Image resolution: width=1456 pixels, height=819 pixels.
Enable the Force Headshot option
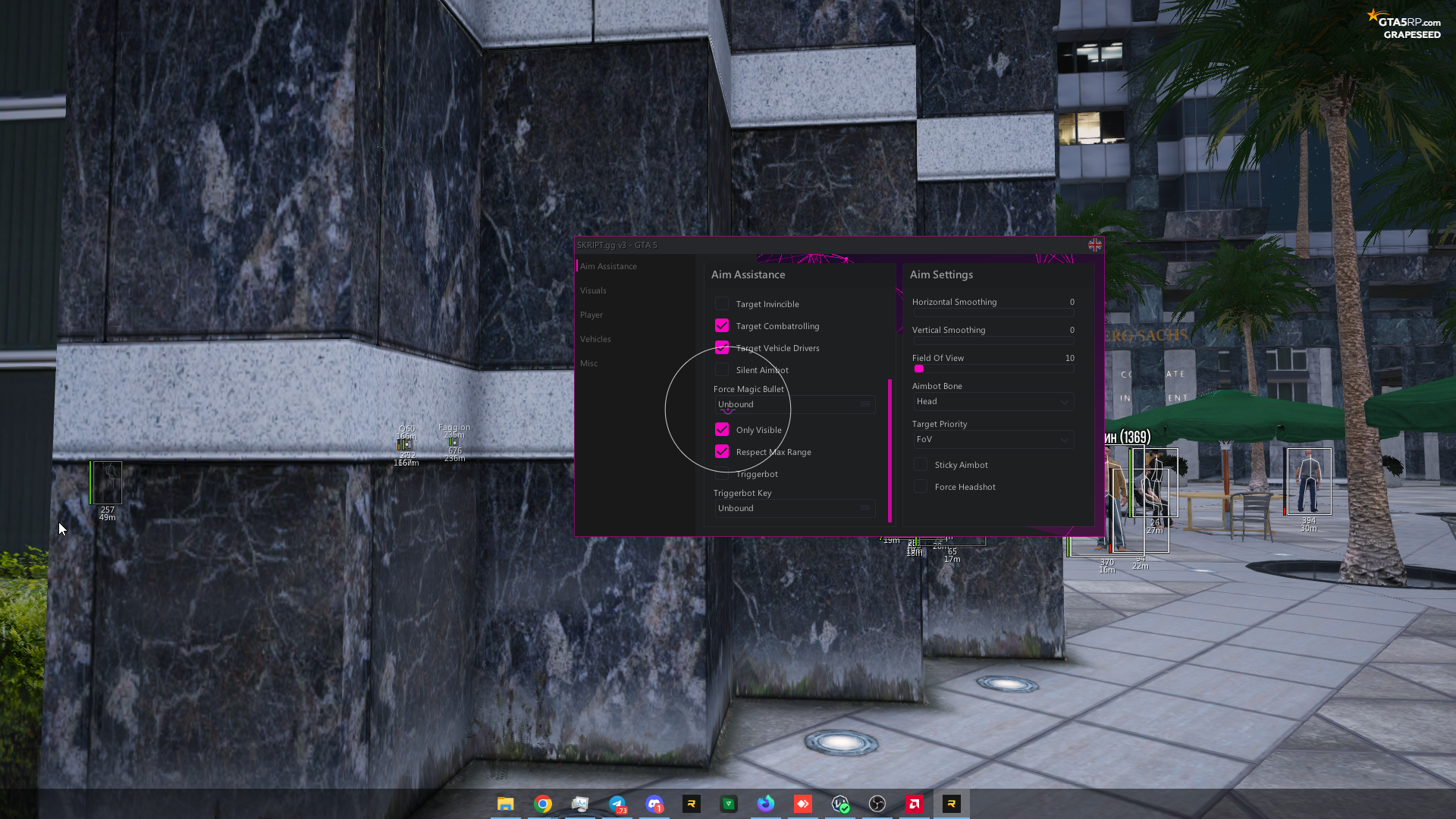pyautogui.click(x=921, y=487)
